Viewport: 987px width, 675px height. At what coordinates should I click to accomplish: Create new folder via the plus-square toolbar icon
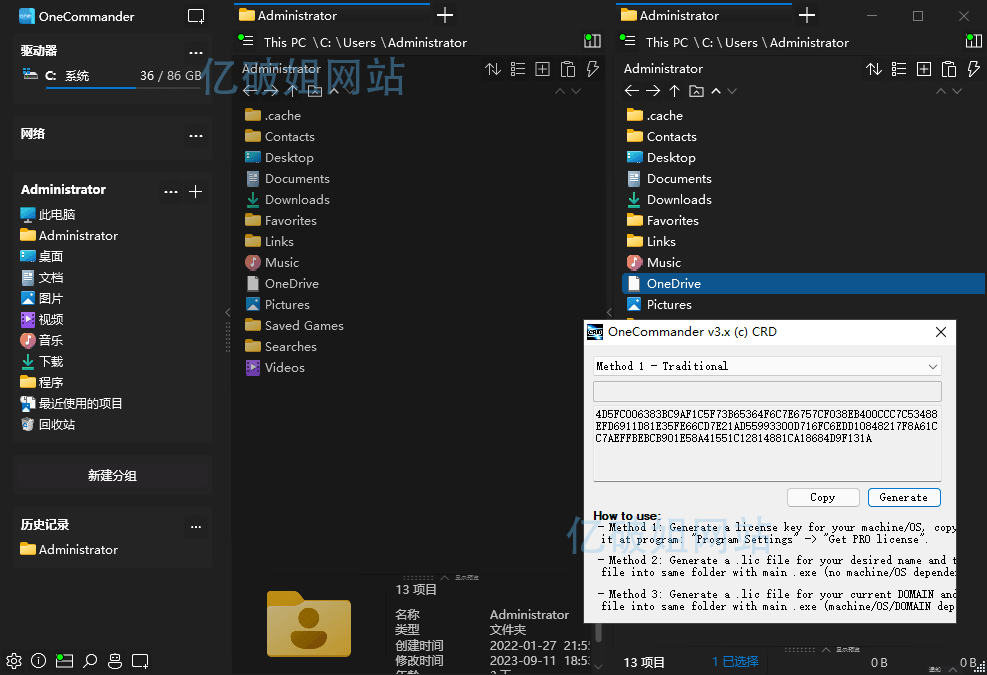pos(541,69)
